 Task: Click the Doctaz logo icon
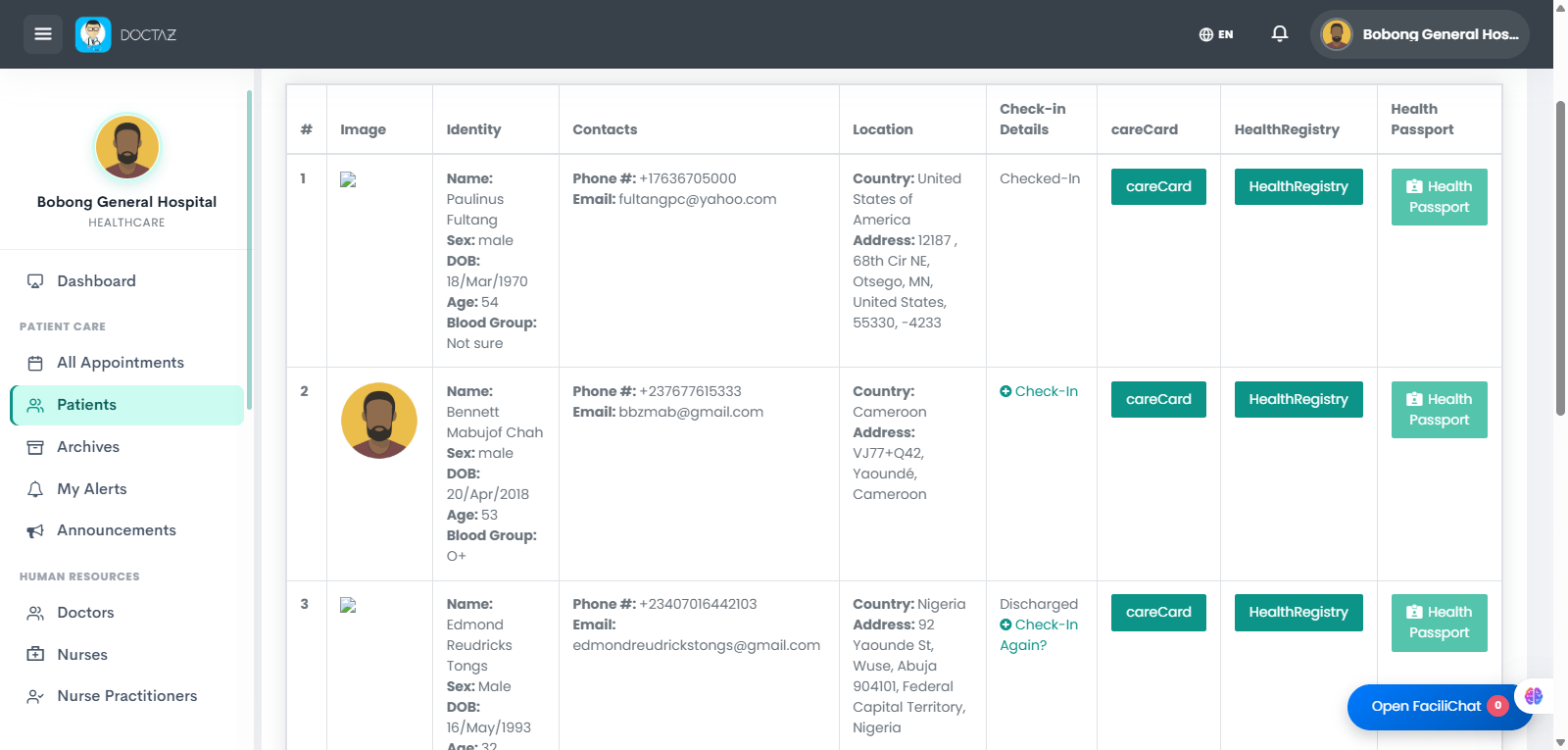[93, 34]
